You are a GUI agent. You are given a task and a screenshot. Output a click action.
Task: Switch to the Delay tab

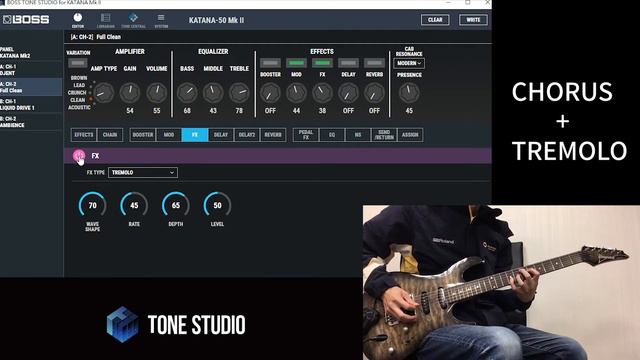tap(221, 135)
